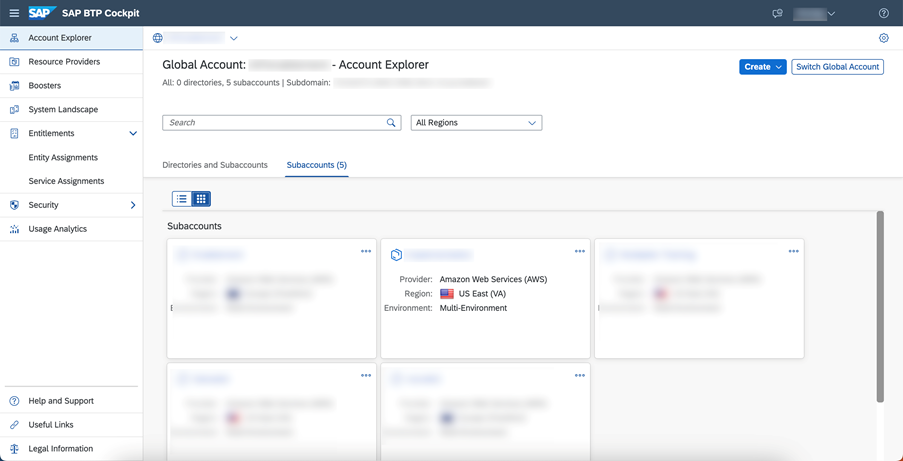Screen dimensions: 903x461
Task: Click the SAP logo
Action: click(43, 13)
